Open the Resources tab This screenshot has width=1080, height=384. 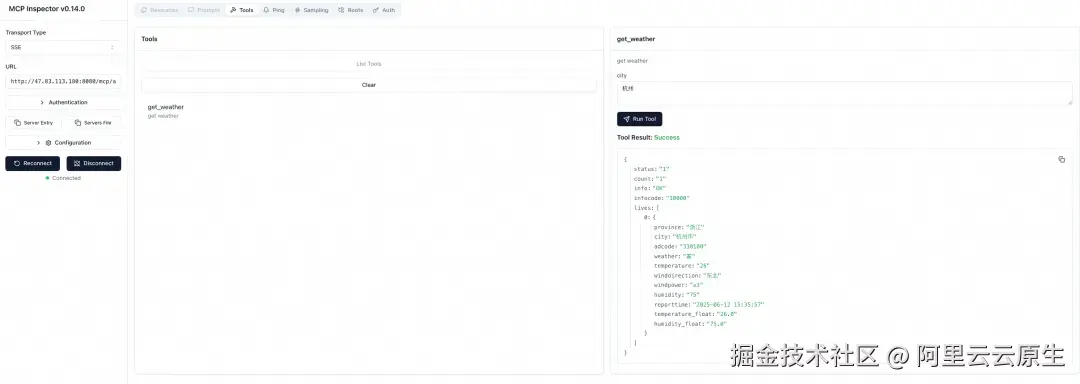point(159,10)
